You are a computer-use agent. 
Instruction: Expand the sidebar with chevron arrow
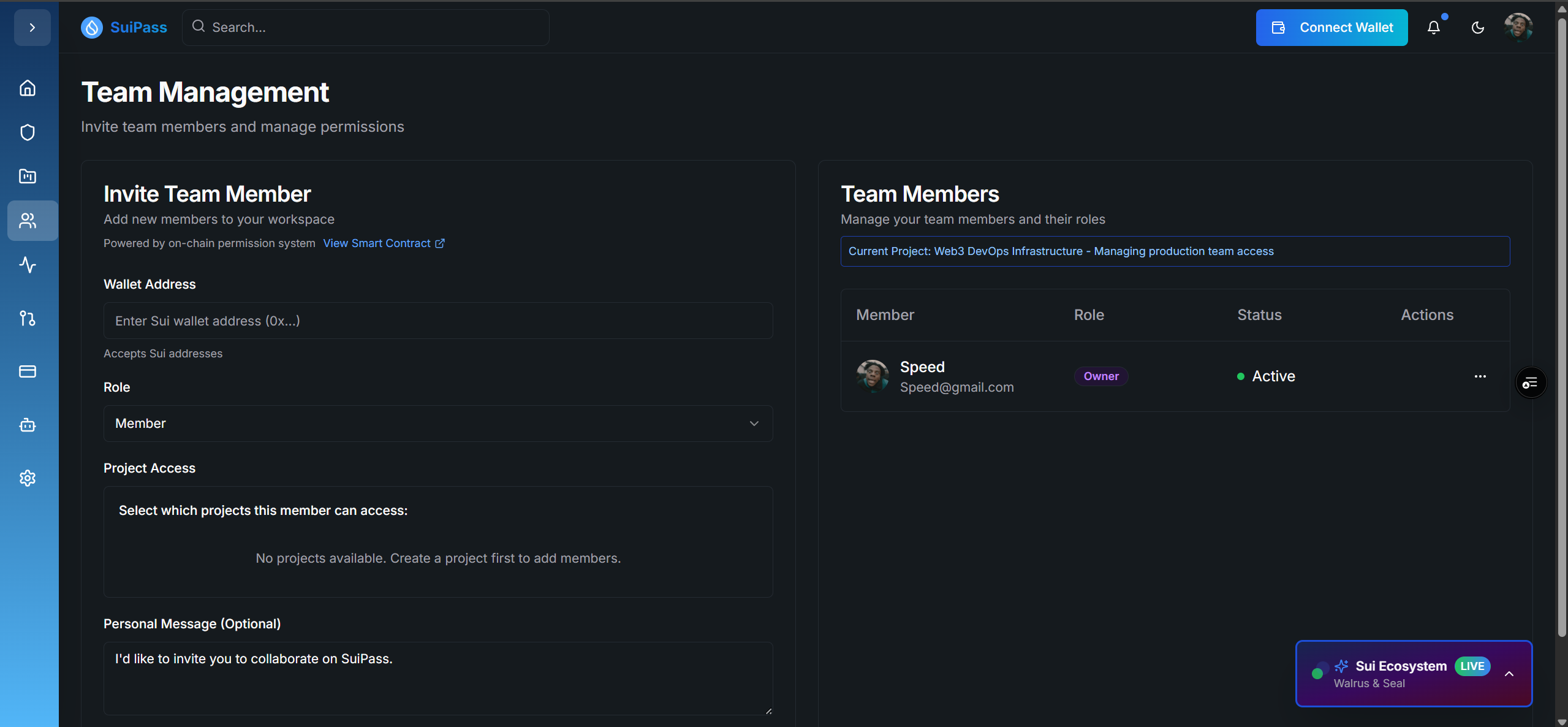(x=32, y=28)
